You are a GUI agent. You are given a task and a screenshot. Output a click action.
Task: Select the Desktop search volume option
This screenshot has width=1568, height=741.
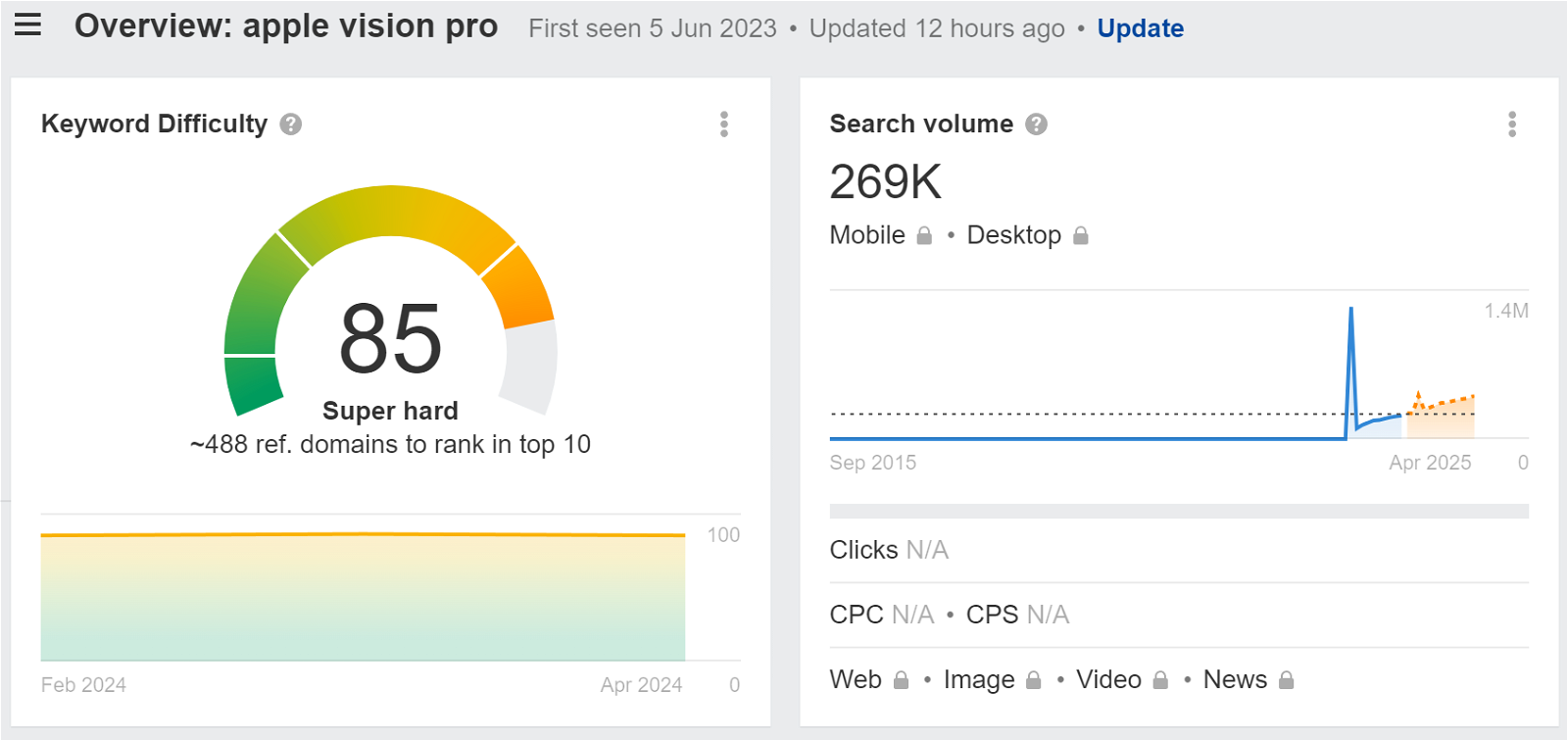pos(1013,235)
